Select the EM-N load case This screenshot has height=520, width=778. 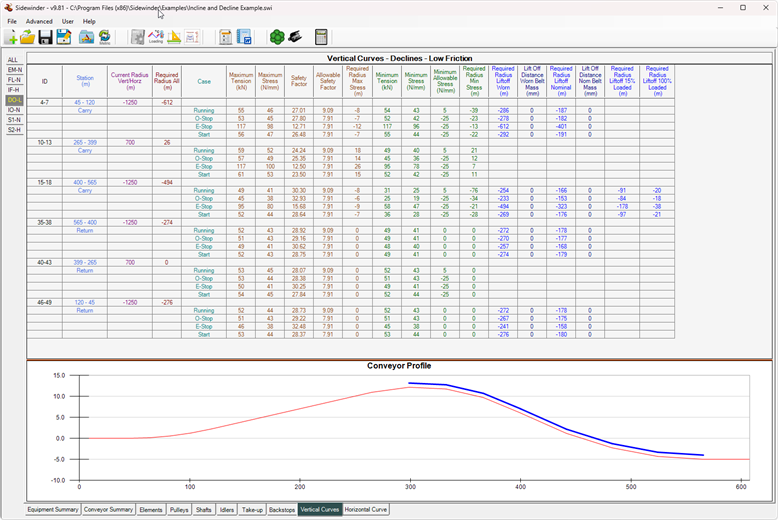(14, 70)
